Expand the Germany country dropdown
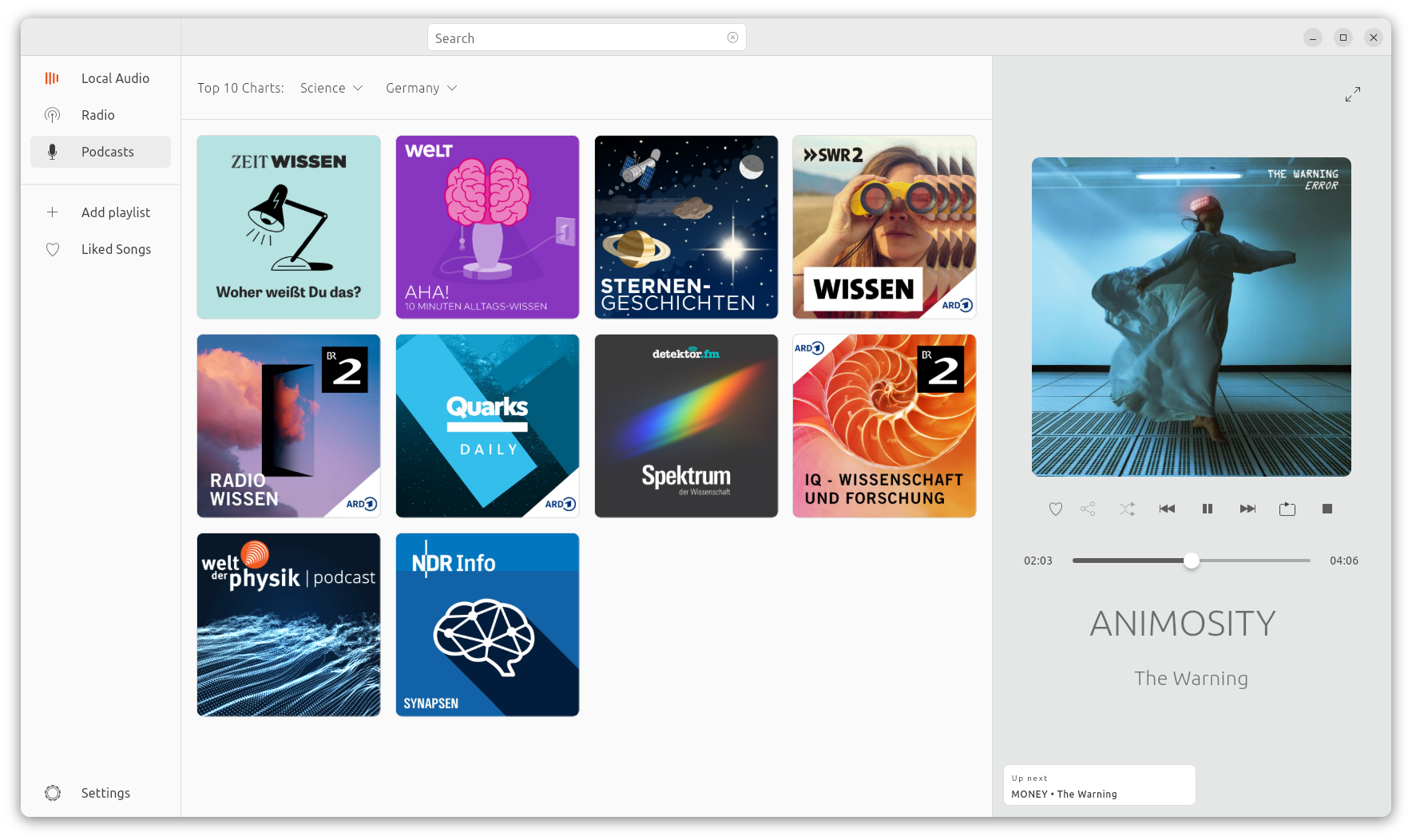Viewport: 1412px width, 840px height. pos(422,88)
